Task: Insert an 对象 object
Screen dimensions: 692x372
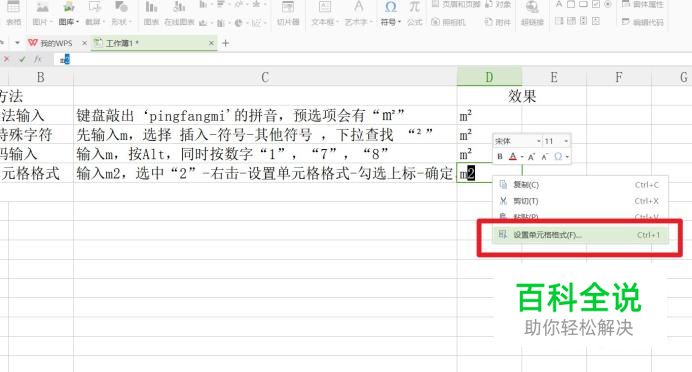Action: pos(497,4)
